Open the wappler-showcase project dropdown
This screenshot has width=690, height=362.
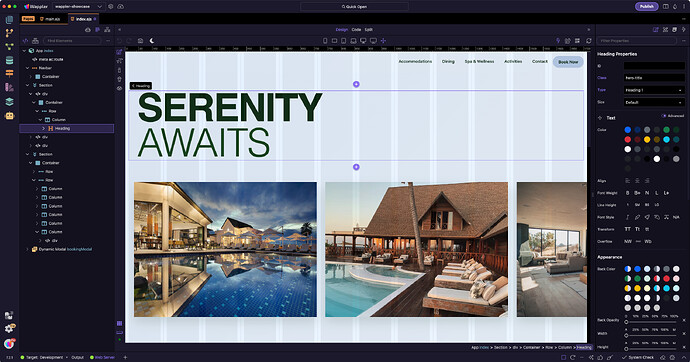pos(78,7)
